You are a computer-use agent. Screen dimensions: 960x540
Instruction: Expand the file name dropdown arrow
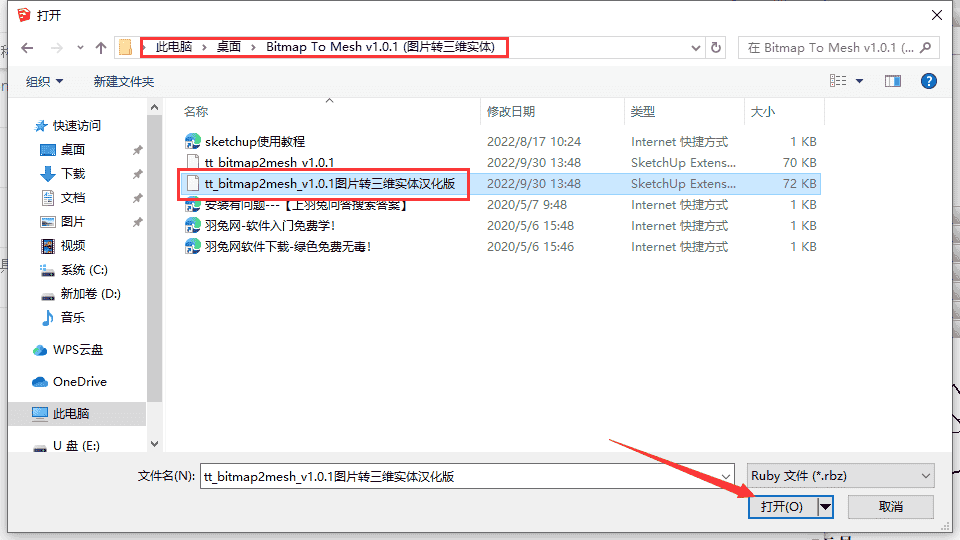tap(726, 476)
